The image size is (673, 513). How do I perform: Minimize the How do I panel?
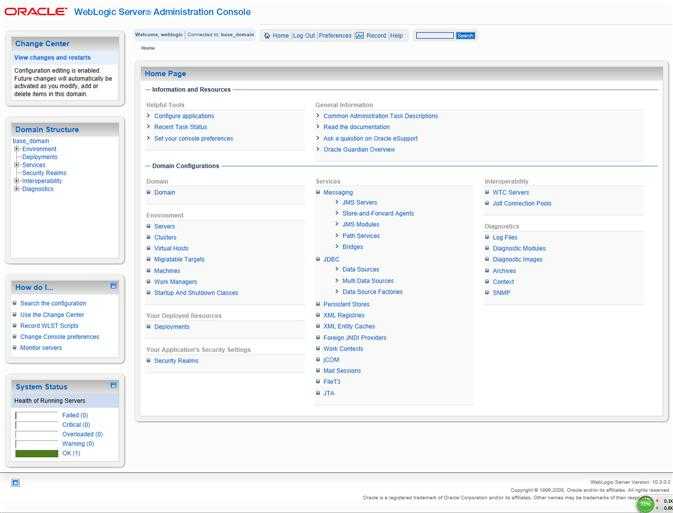[x=113, y=286]
